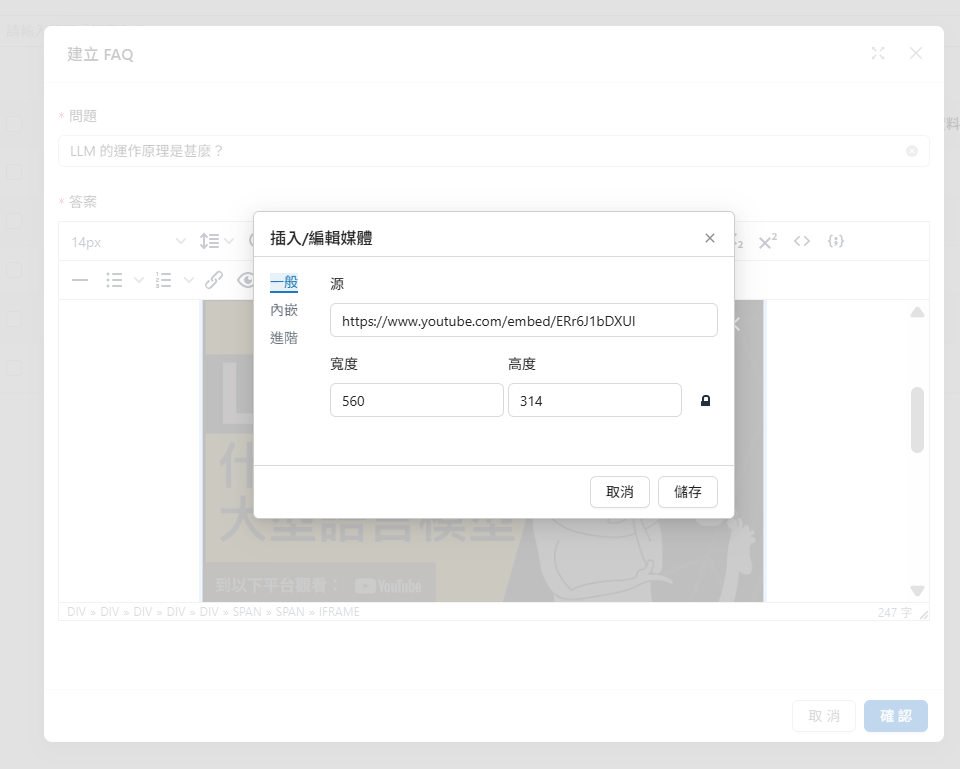The image size is (960, 769).
Task: Click the width field showing 560
Action: pos(416,401)
